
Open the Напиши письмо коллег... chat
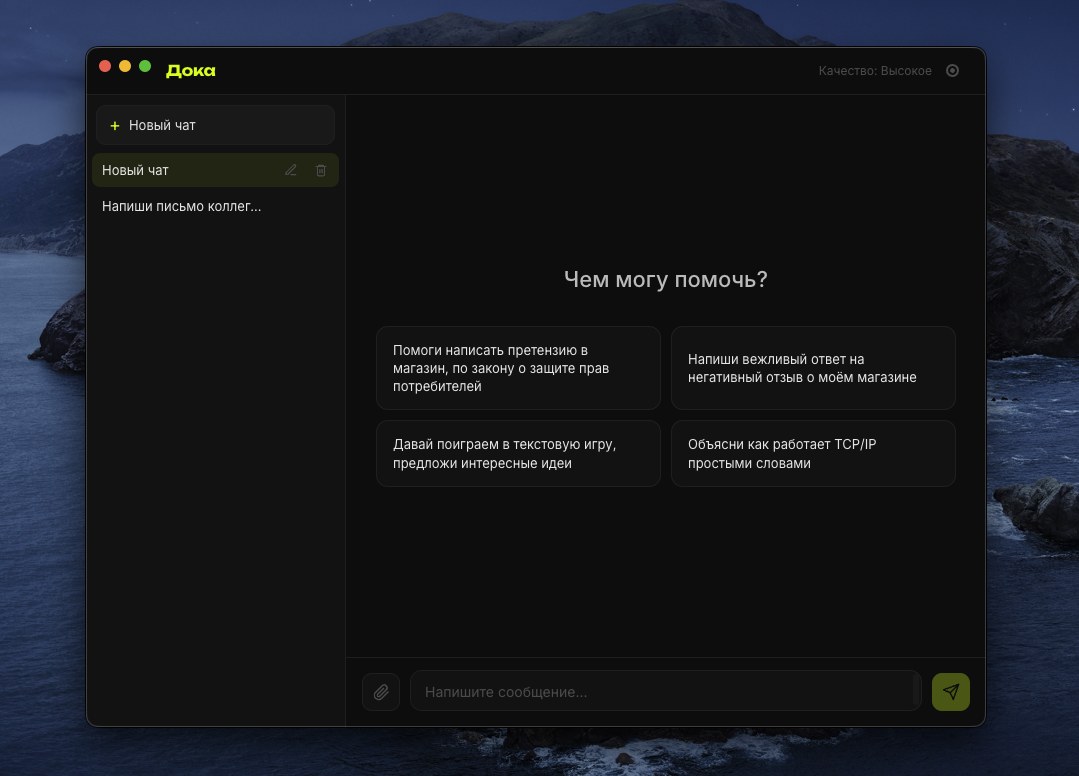coord(215,206)
